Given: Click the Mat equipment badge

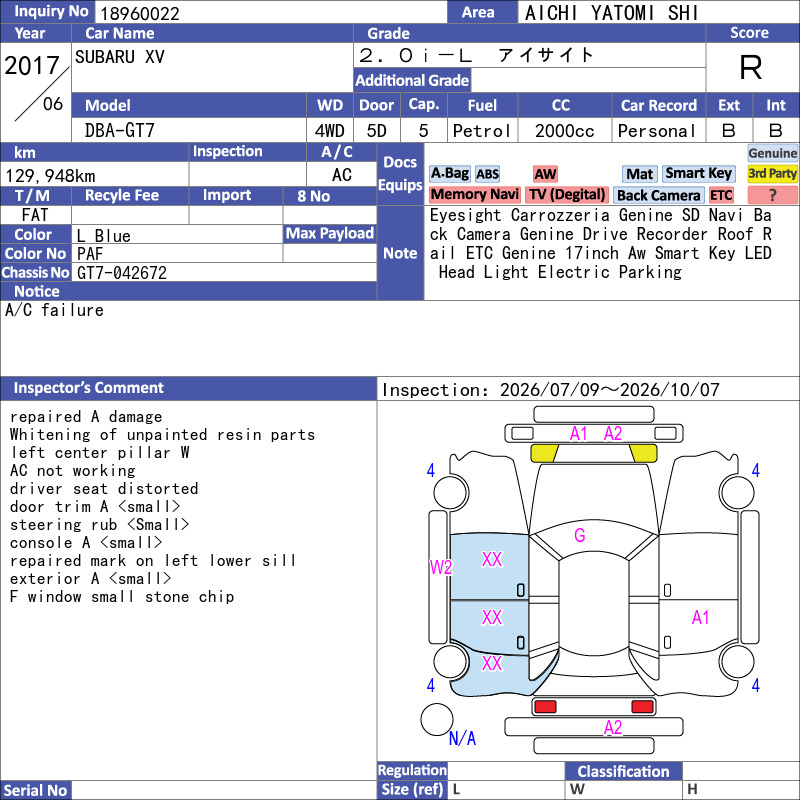Looking at the screenshot, I should click(x=639, y=174).
